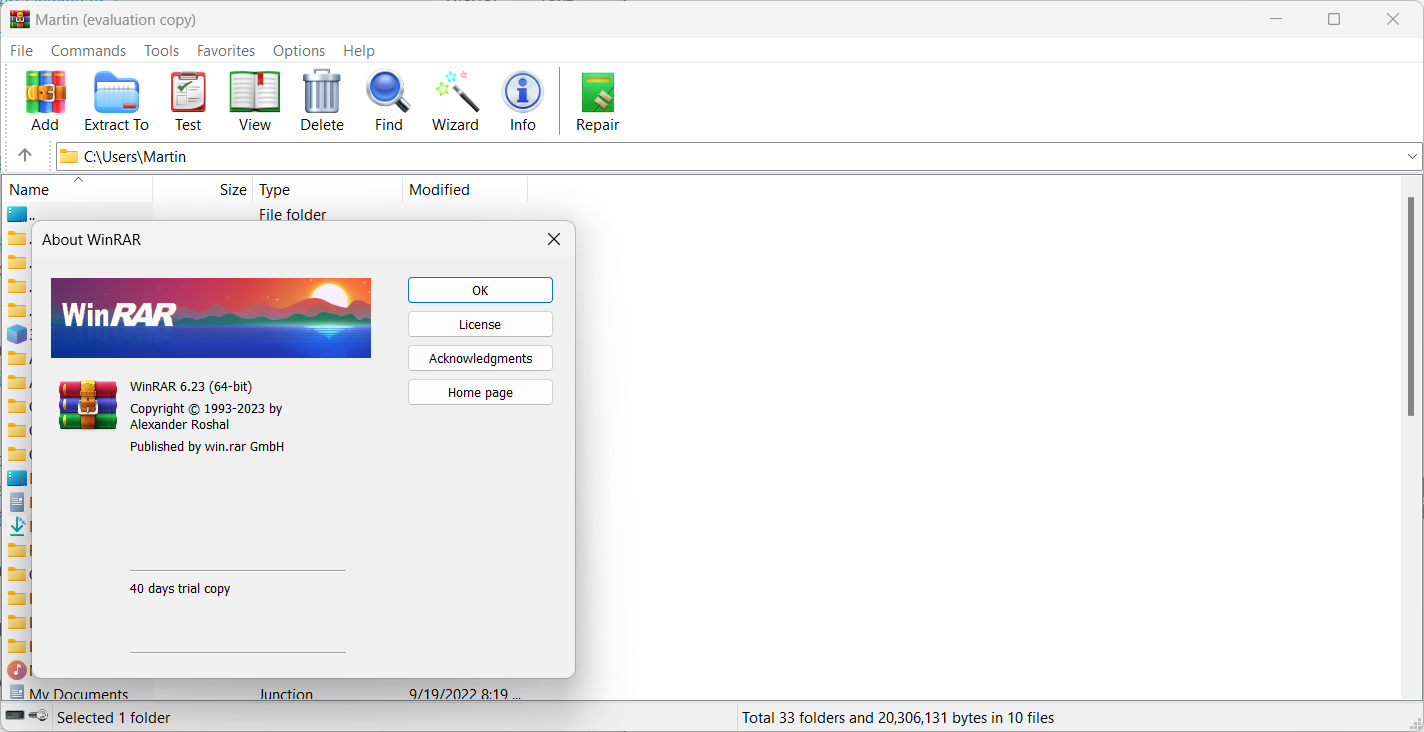
Task: Launch the Wizard tool
Action: point(455,100)
